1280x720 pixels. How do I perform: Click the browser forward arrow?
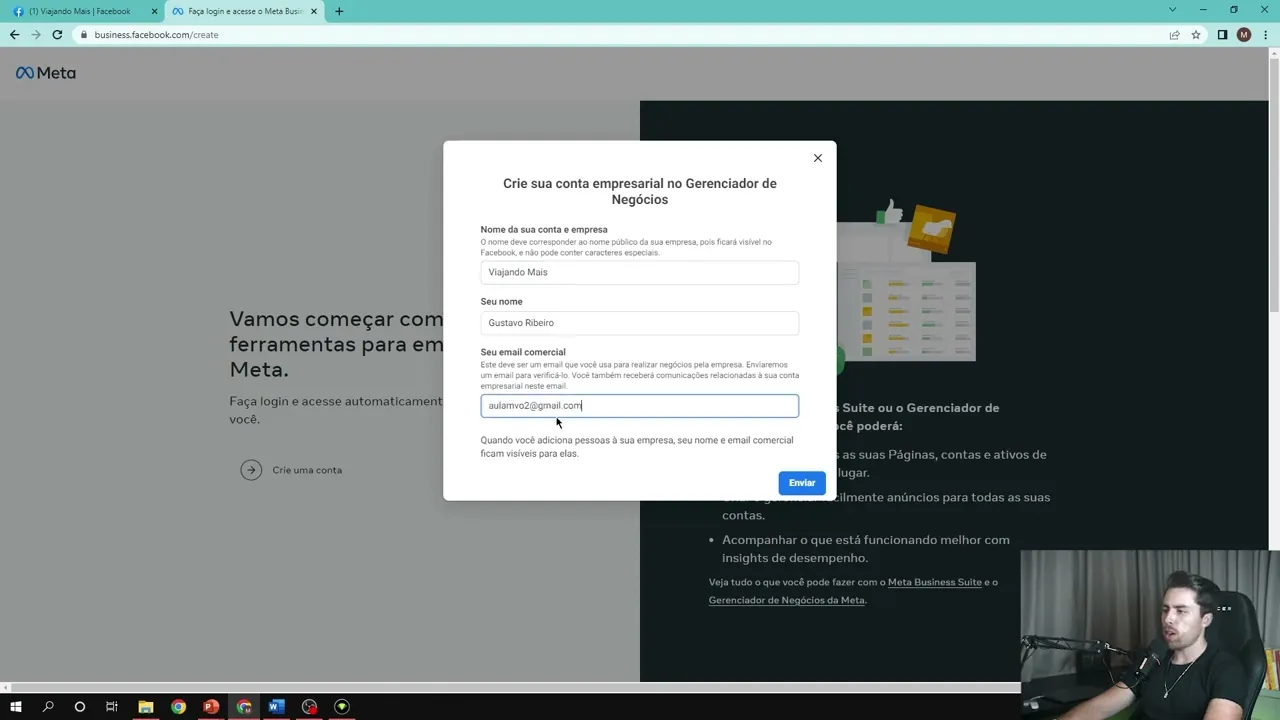pos(36,35)
